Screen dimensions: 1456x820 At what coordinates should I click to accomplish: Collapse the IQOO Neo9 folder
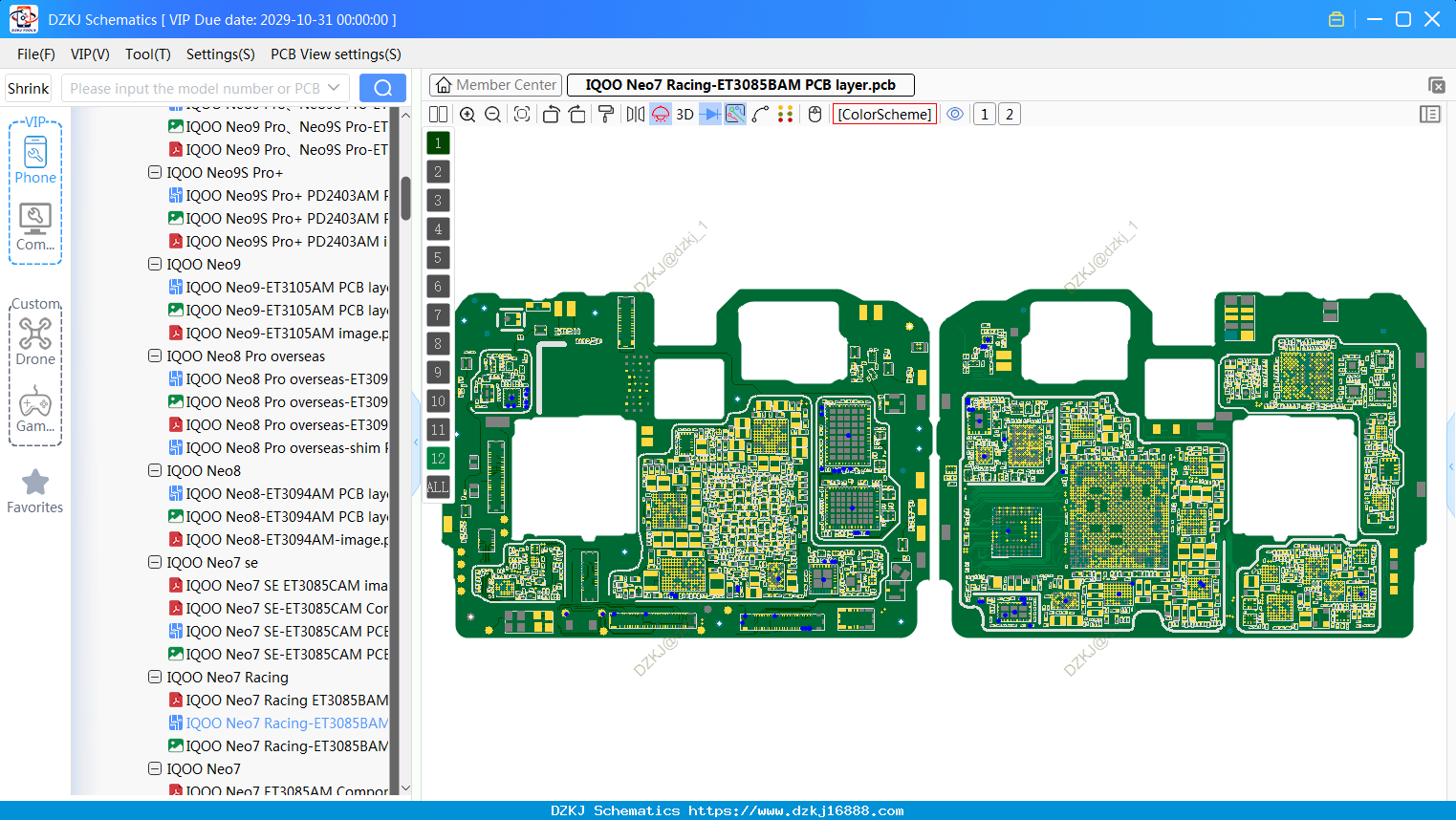point(155,265)
